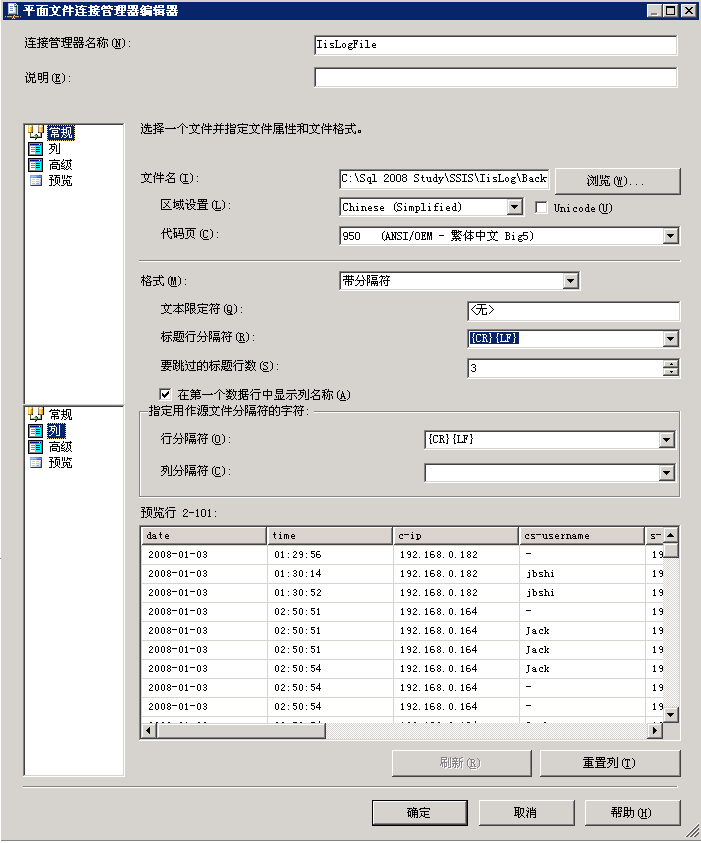Click the selected 列 icon in lower list
Viewport: 701px width, 843px height.
pos(35,431)
